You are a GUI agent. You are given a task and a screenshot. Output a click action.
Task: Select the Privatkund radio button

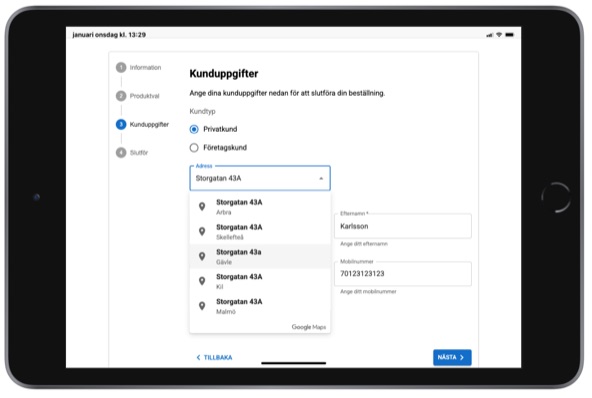tap(194, 129)
